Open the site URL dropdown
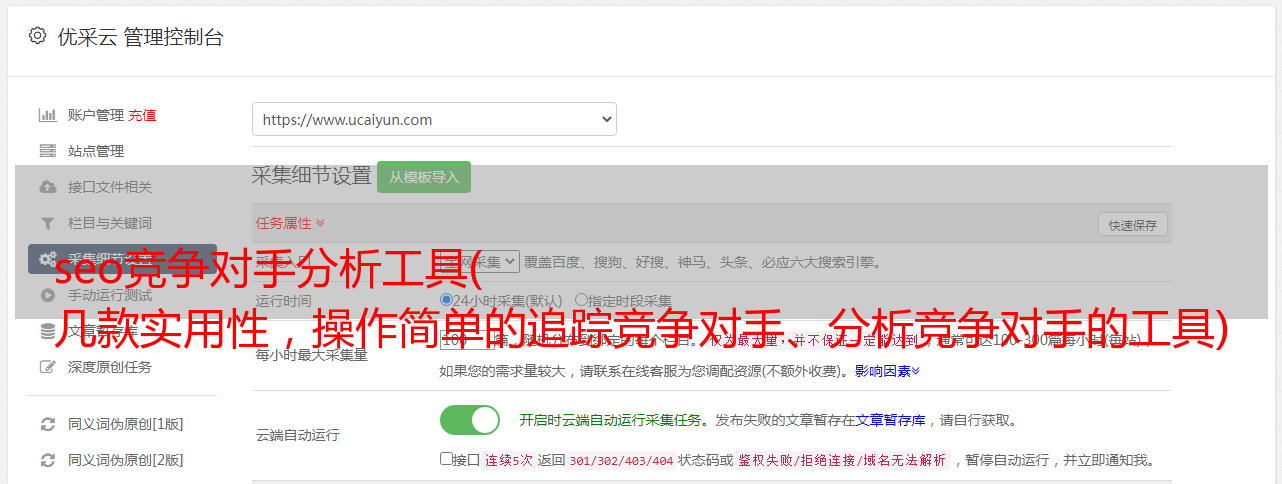Image resolution: width=1282 pixels, height=484 pixels. 434,119
